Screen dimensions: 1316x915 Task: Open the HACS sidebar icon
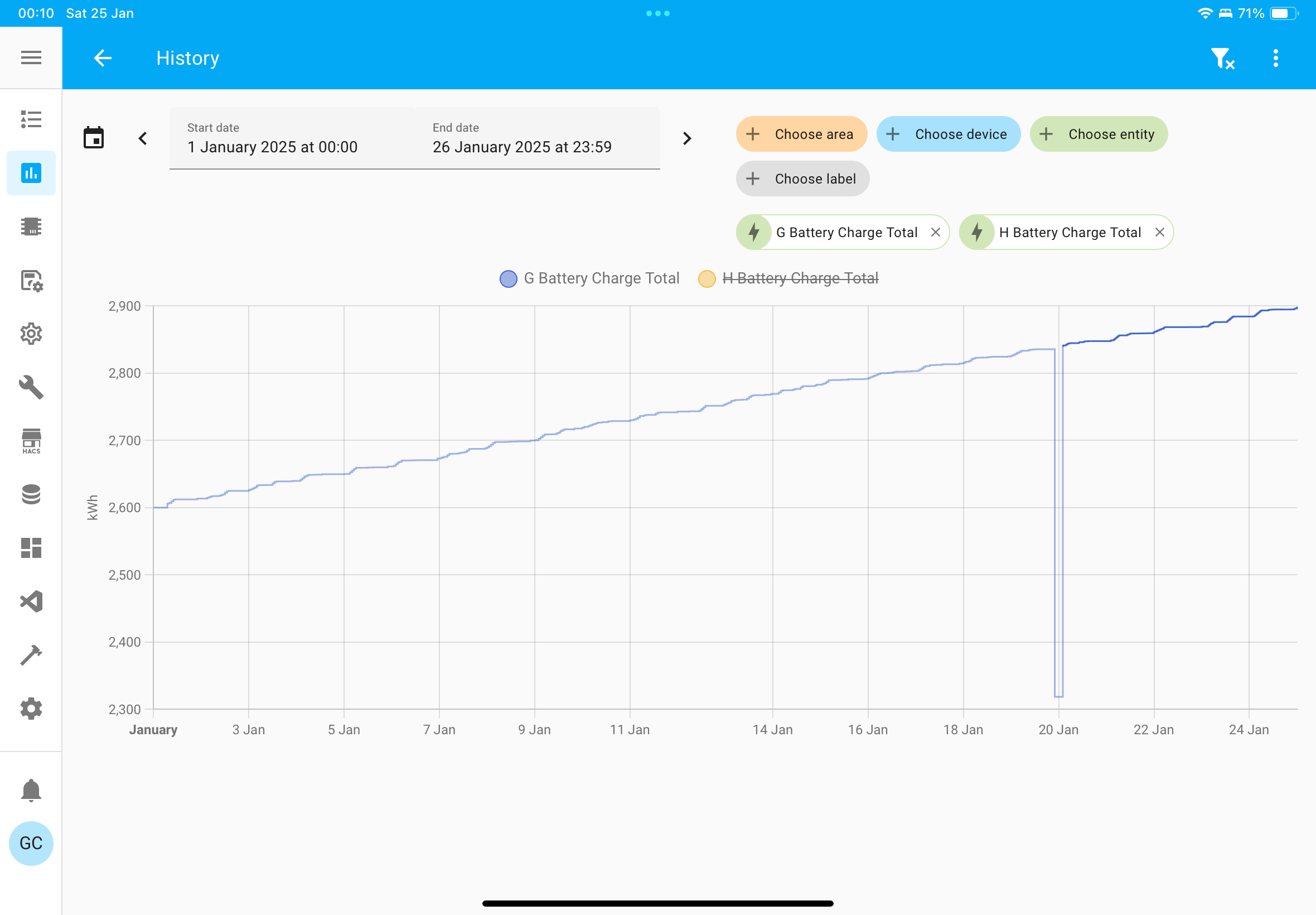pyautogui.click(x=31, y=441)
